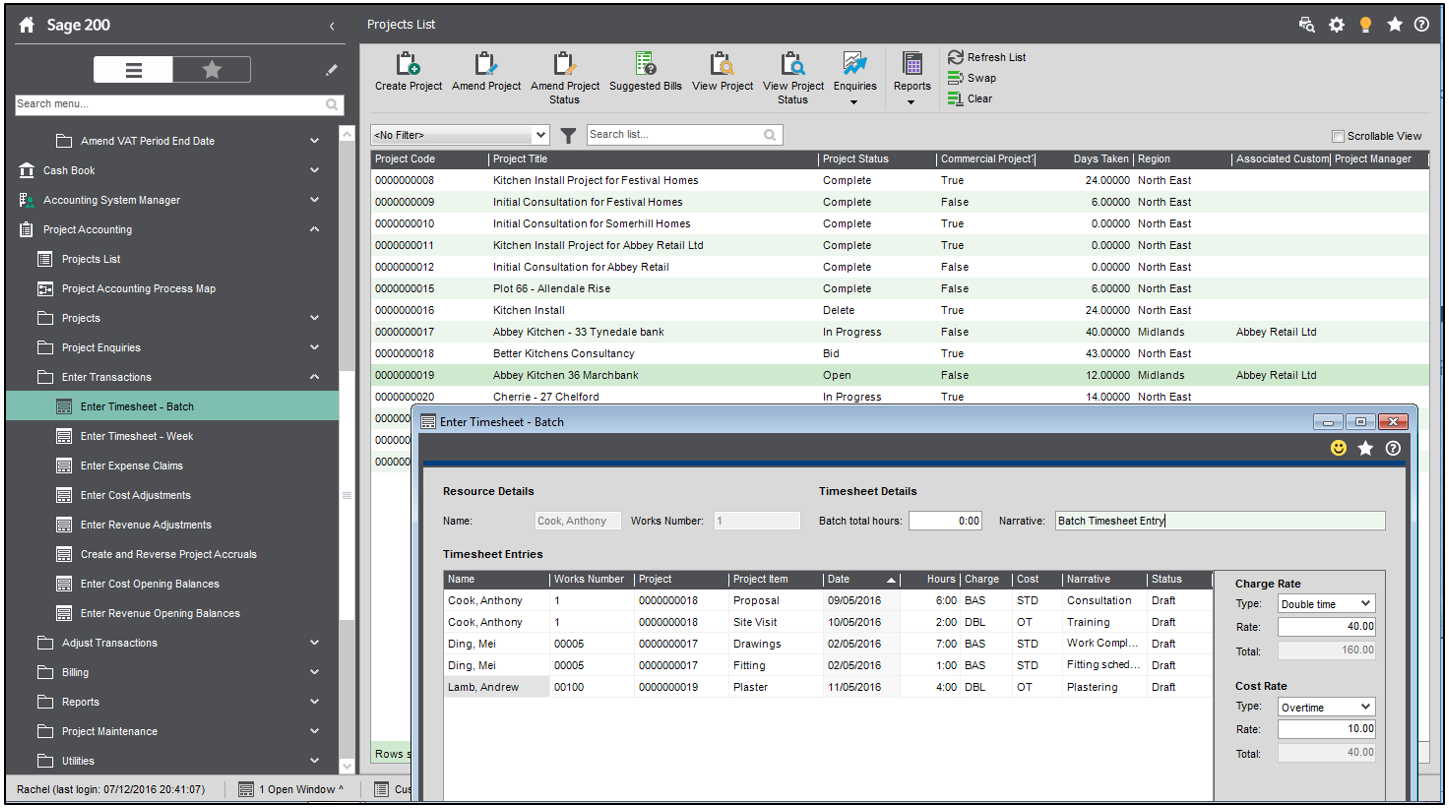Open the help question mark icon

tap(1421, 25)
